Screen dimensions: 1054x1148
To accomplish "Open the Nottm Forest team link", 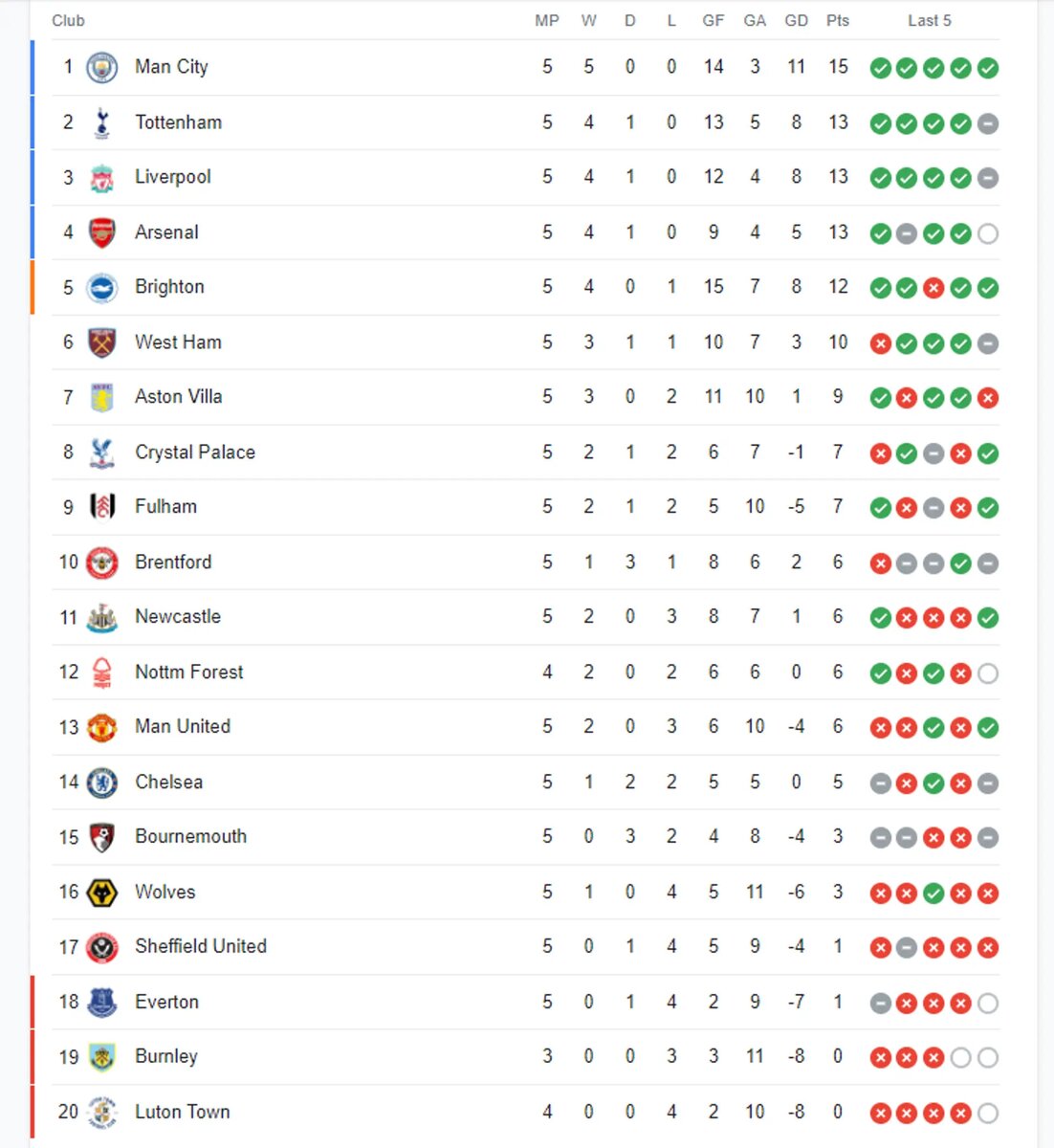I will coord(189,673).
